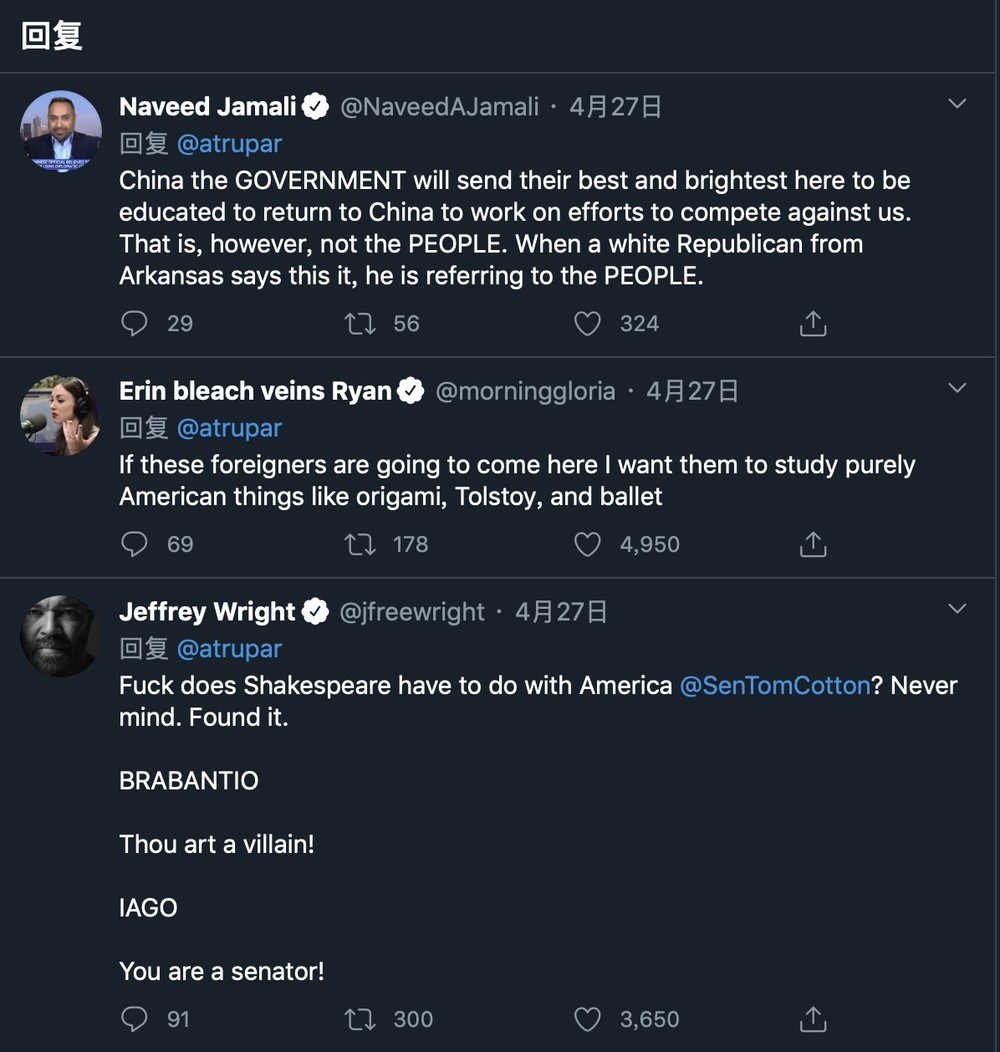Like Erin Ryan's origami tweet
This screenshot has width=1000, height=1052.
tap(587, 544)
